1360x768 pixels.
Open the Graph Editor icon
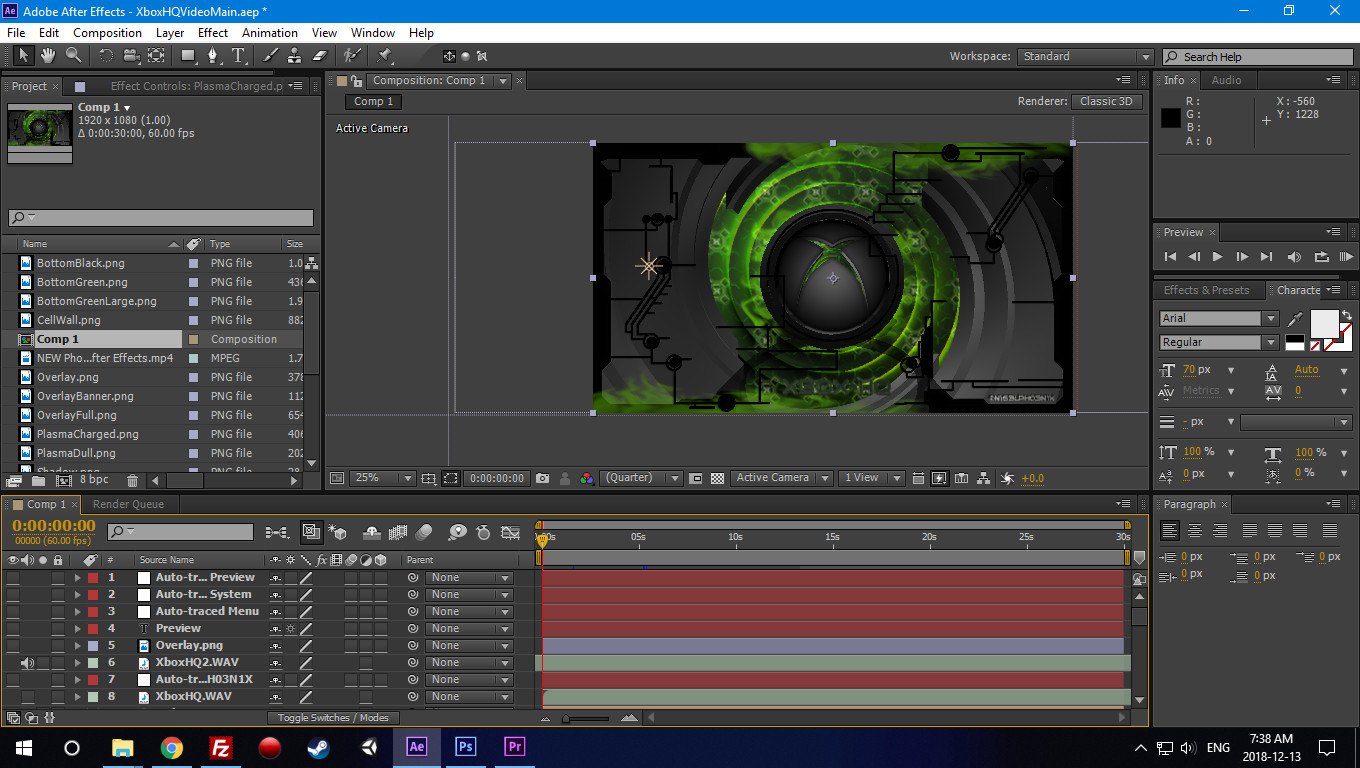[510, 532]
